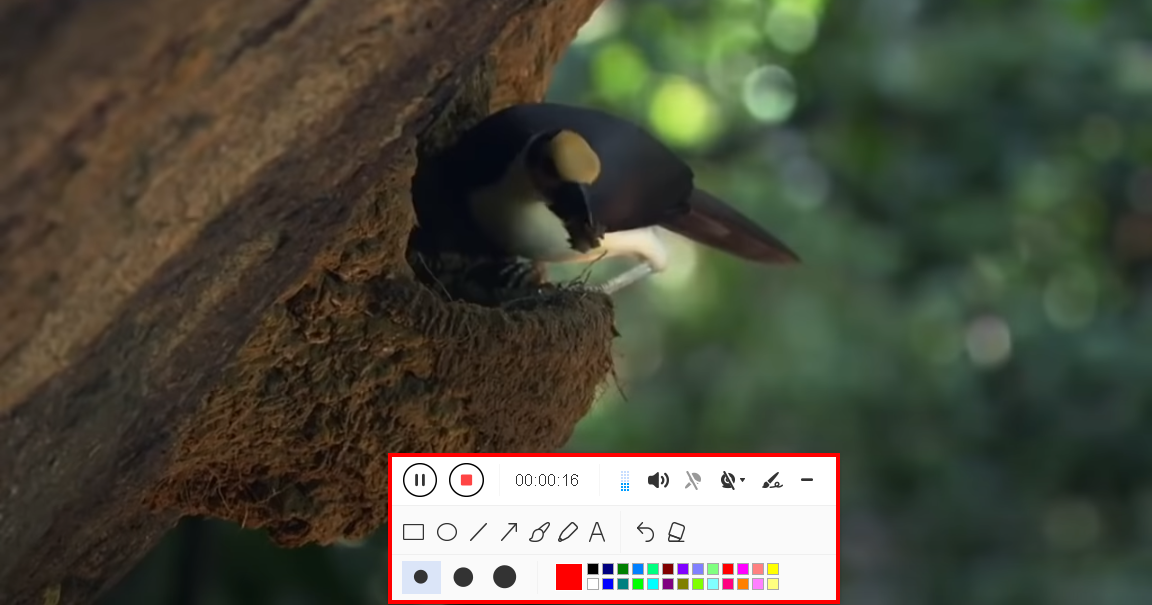Screen dimensions: 1152x605
Task: Open the tools panel via blue grid icon
Action: click(624, 480)
